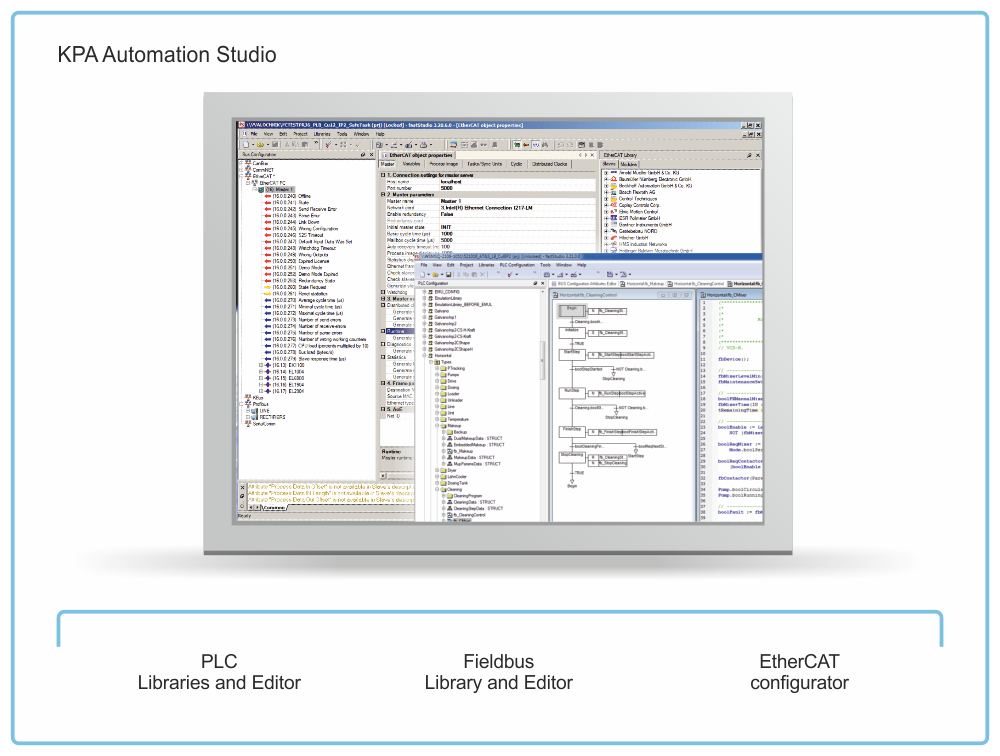Open Libraries menu in EtherCAT configurator window
The width and height of the screenshot is (1000, 756).
pyautogui.click(x=322, y=135)
